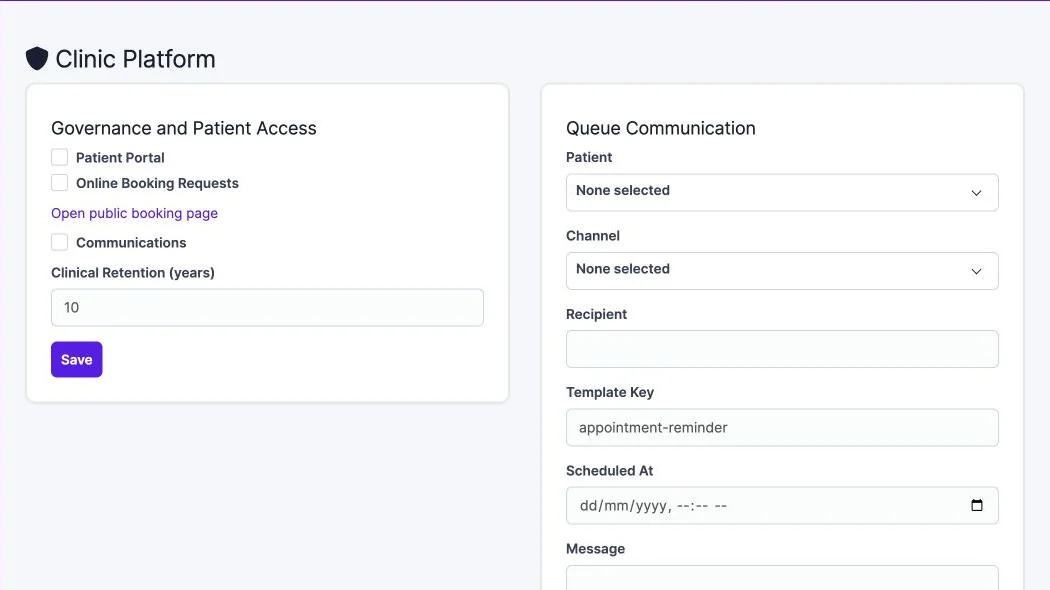The height and width of the screenshot is (590, 1050).
Task: Toggle the Communications checkbox
Action: point(60,242)
